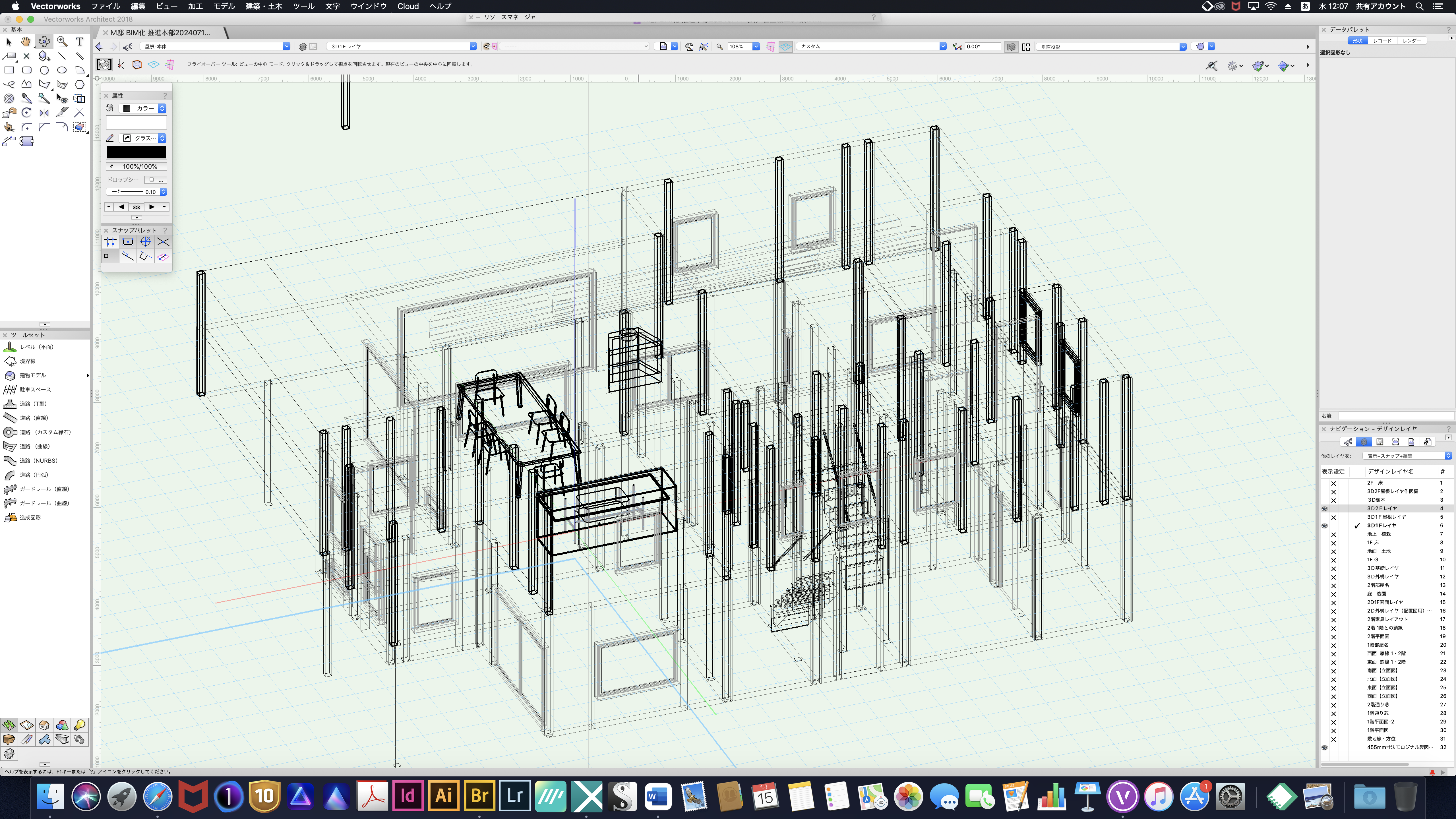Click the Road (T型) tool

(x=33, y=404)
